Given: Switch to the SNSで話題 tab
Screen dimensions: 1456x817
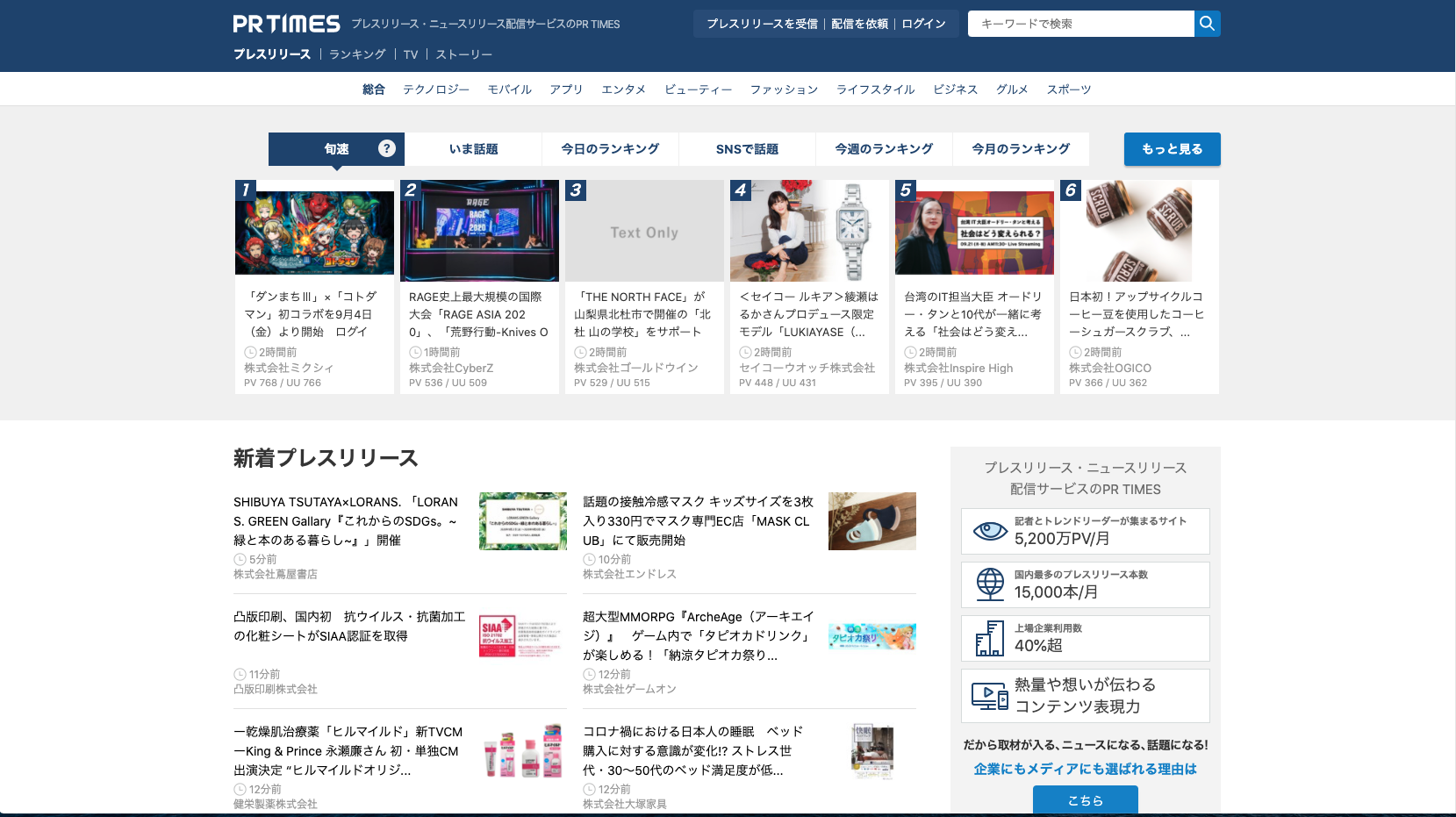Looking at the screenshot, I should [x=748, y=149].
